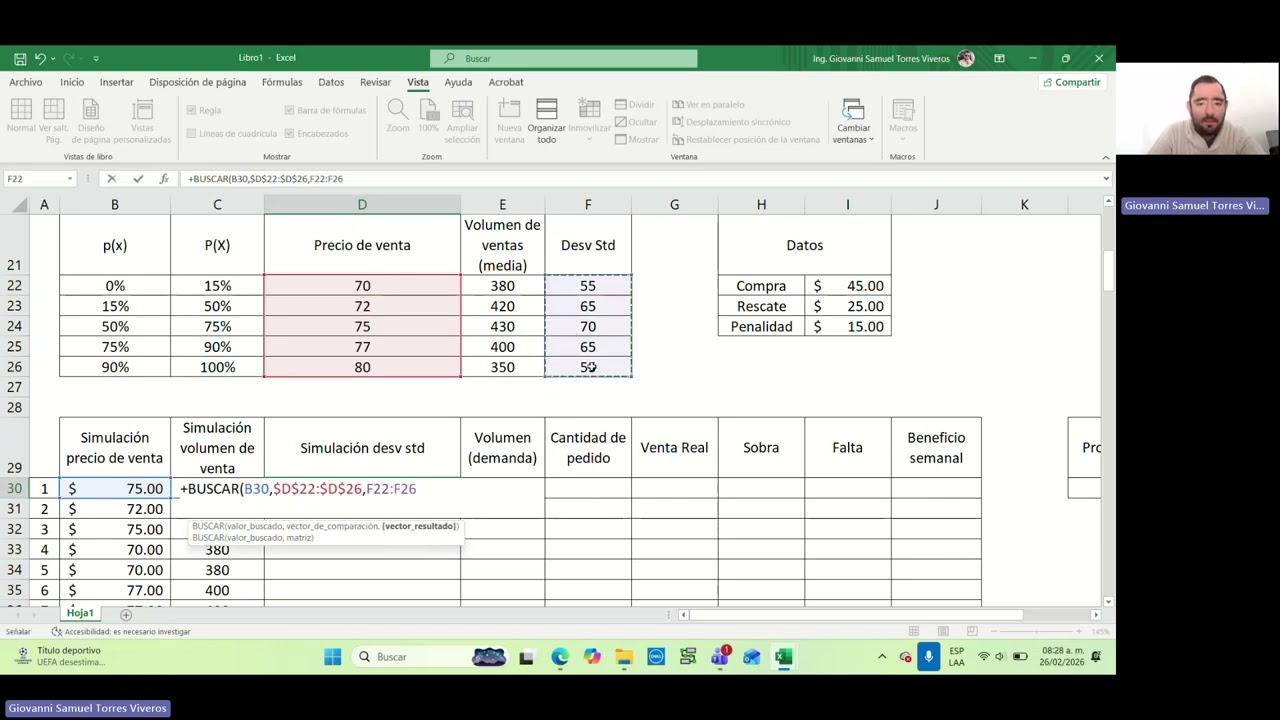Viewport: 1280px width, 720px height.
Task: Click the Macros icon
Action: pos(903,110)
